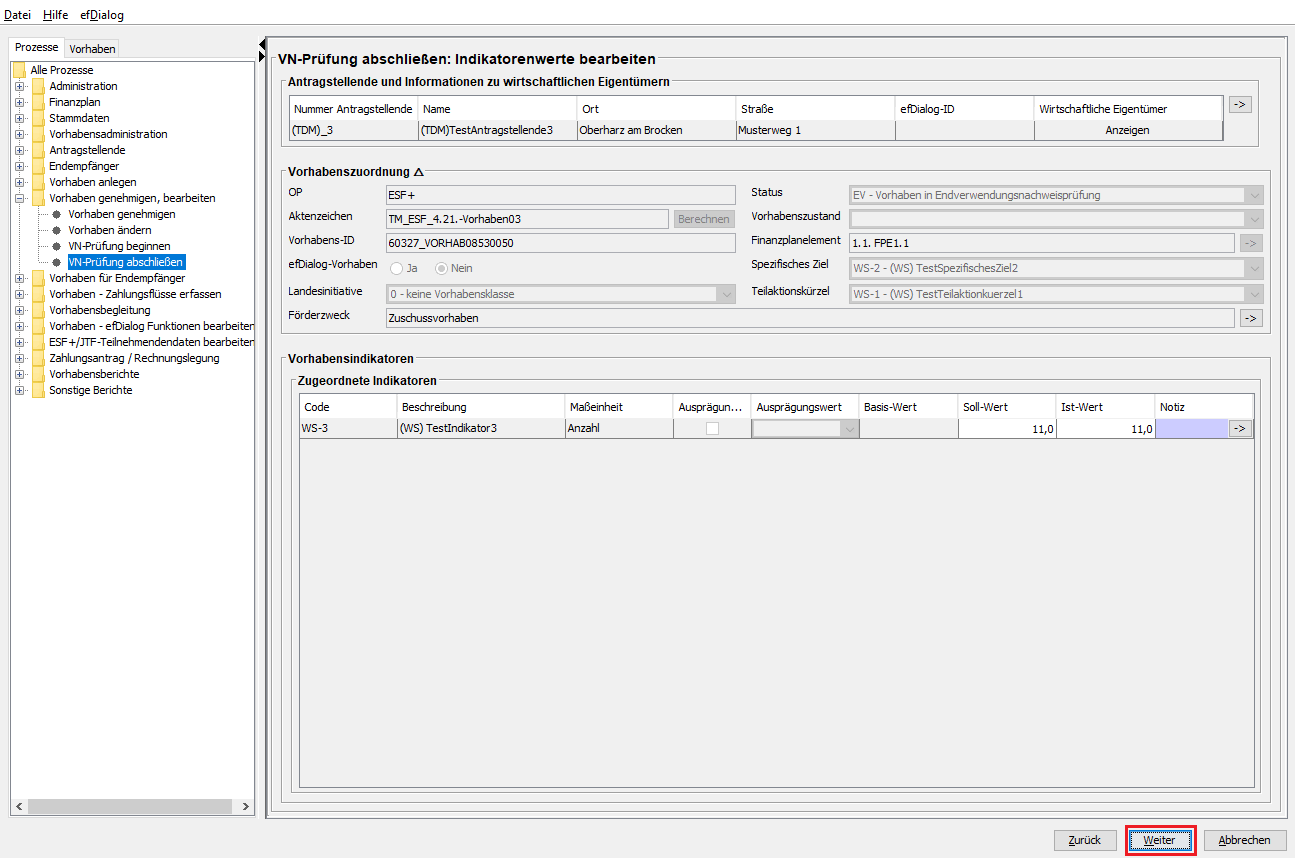Click the Code cell WS-3
The height and width of the screenshot is (858, 1295).
click(348, 429)
